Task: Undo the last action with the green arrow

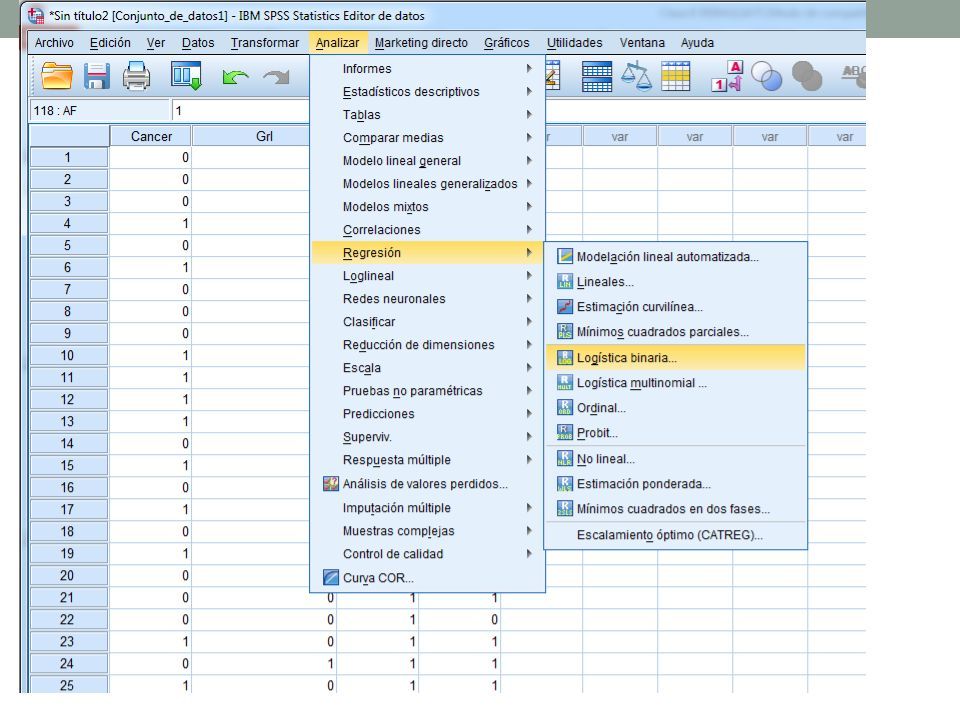Action: 236,77
